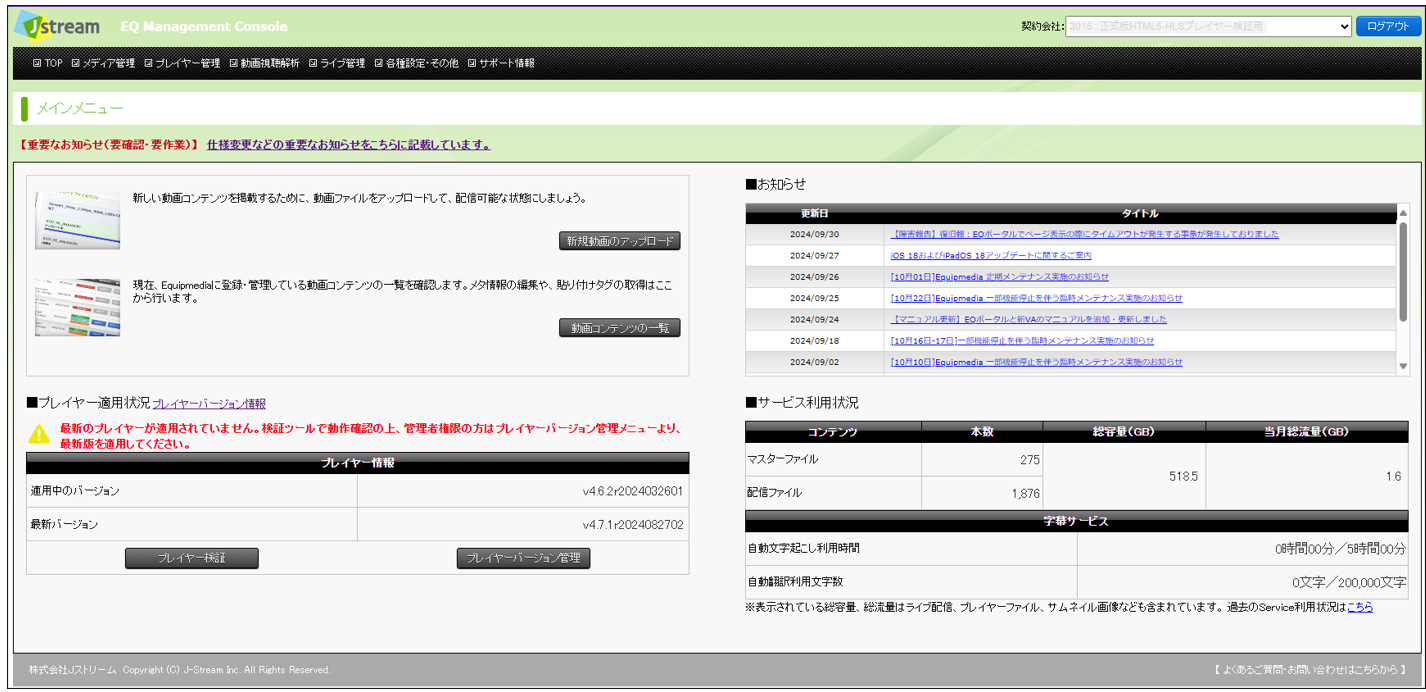Open the サポート情報 menu

(501, 63)
